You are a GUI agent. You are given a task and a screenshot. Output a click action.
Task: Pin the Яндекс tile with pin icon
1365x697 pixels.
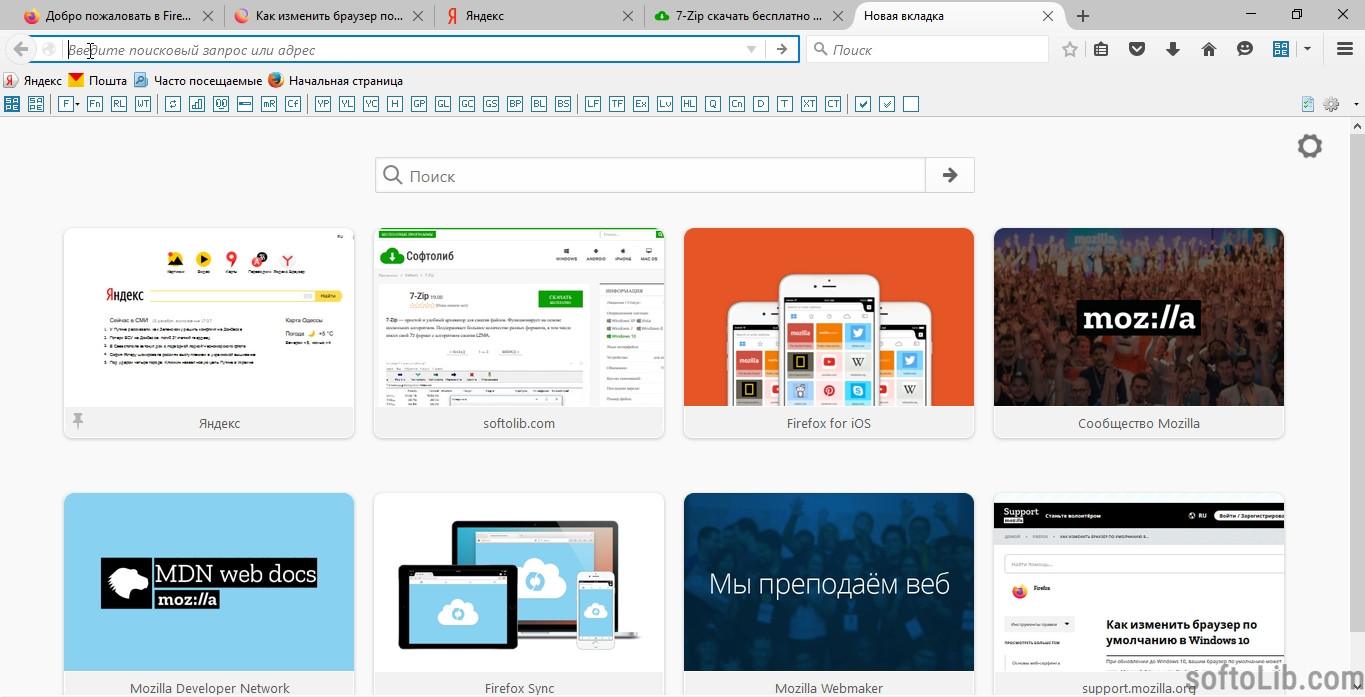[78, 421]
